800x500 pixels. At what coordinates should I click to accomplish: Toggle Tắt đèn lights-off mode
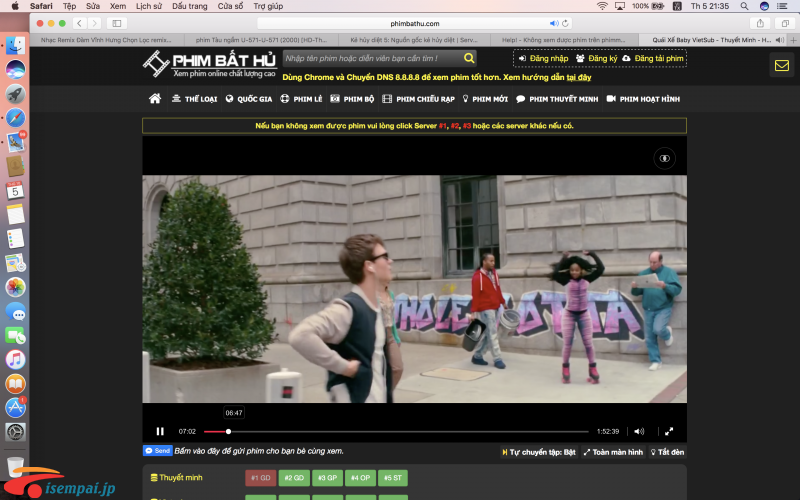point(667,452)
